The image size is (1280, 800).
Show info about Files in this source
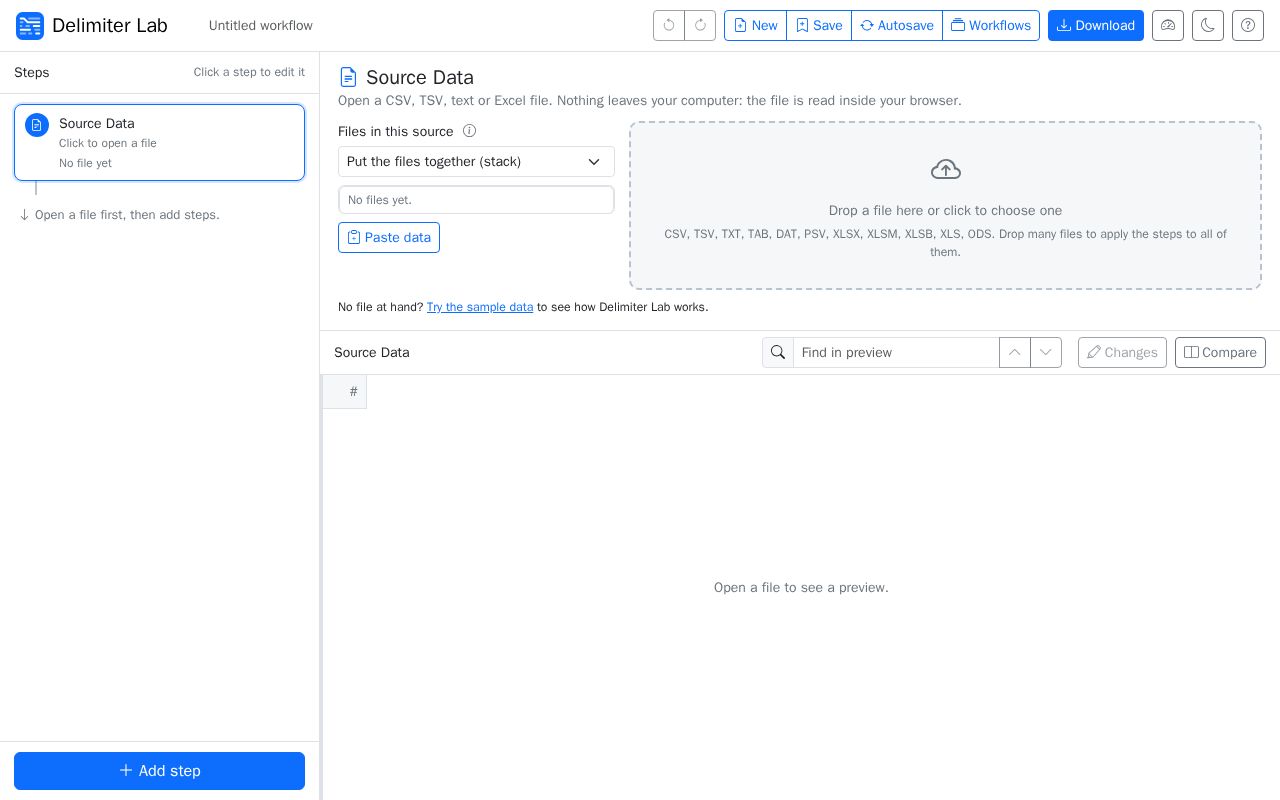[469, 131]
